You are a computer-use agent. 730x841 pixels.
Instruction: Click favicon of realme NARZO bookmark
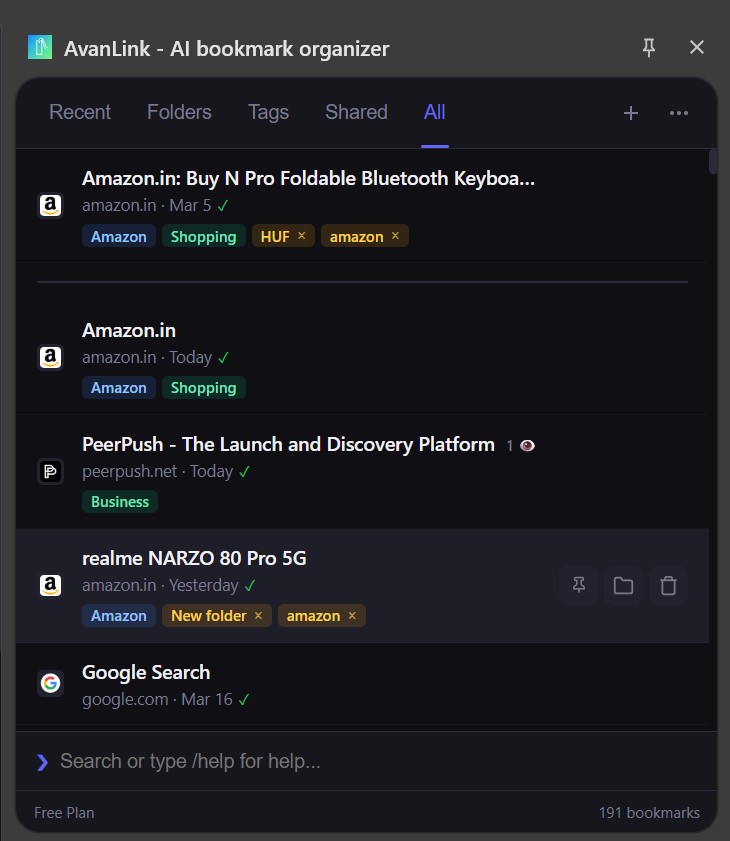click(50, 585)
